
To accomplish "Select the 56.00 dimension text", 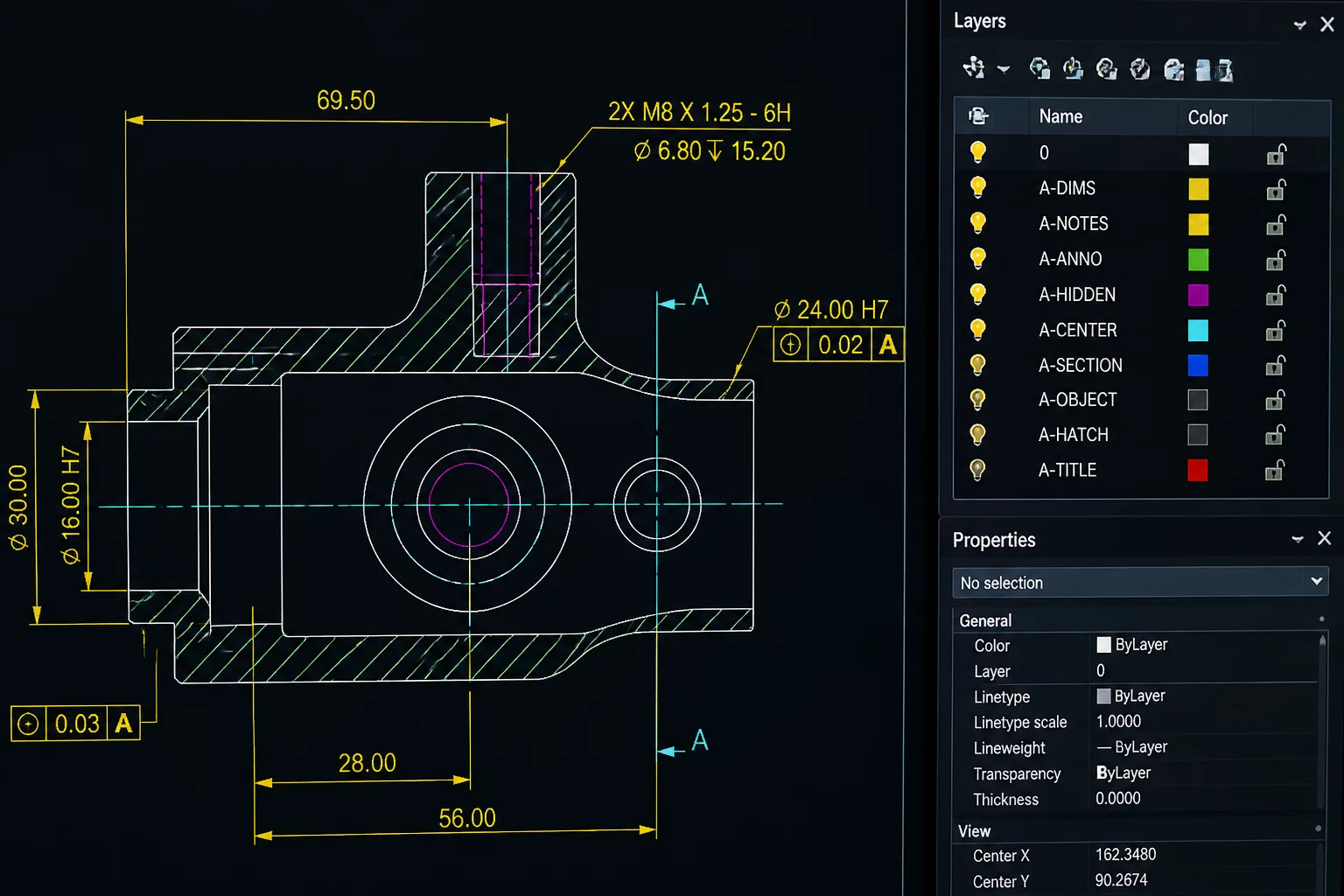I will point(467,817).
